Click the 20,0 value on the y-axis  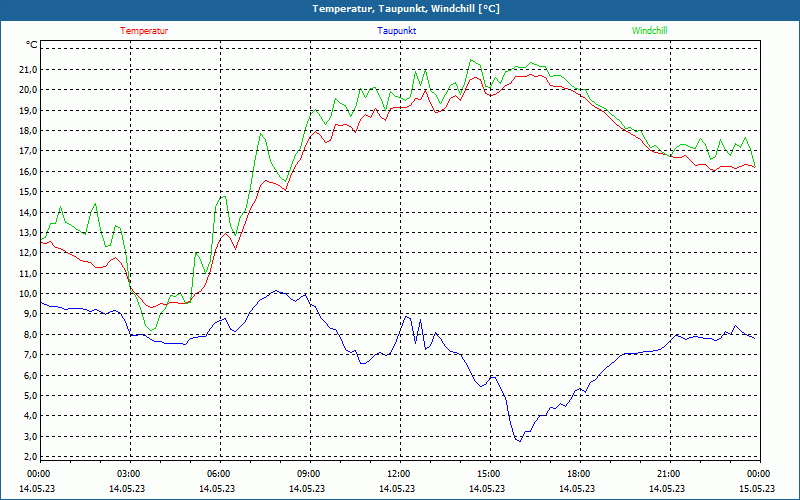28,90
